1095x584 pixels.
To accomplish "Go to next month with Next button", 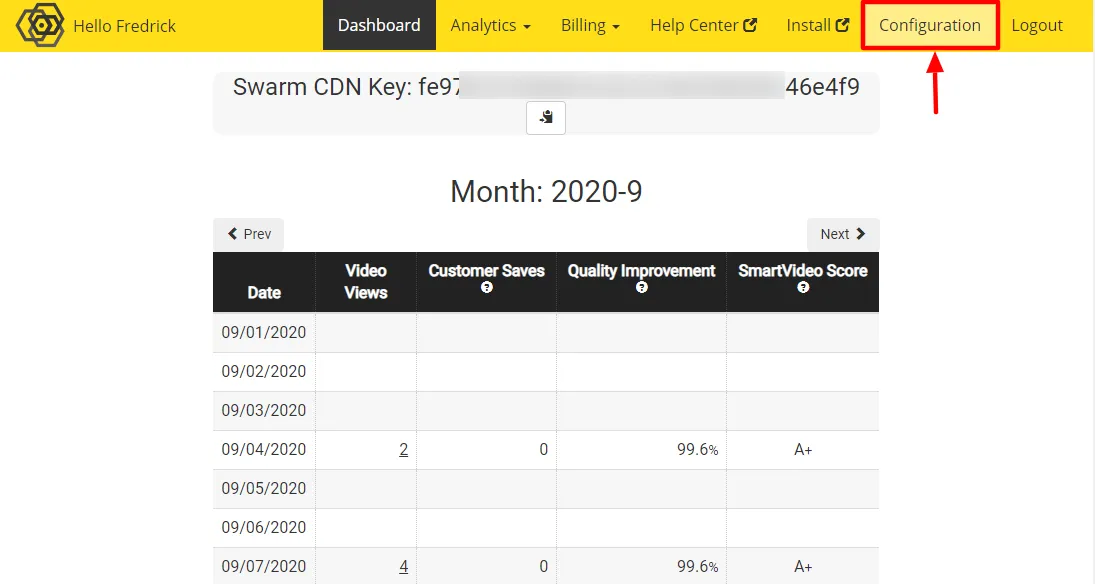I will coord(843,234).
